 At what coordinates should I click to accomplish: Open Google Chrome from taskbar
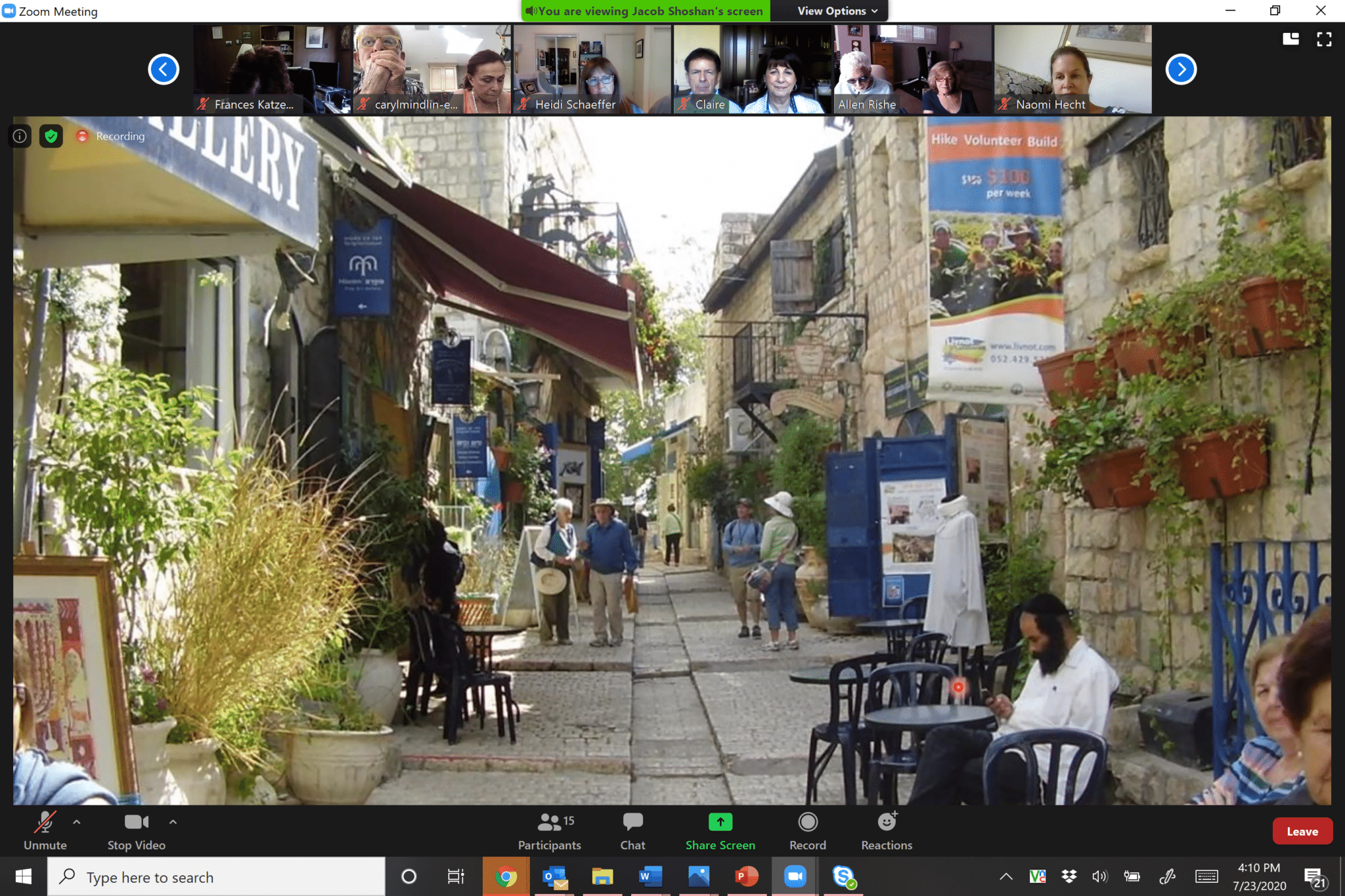(x=506, y=876)
